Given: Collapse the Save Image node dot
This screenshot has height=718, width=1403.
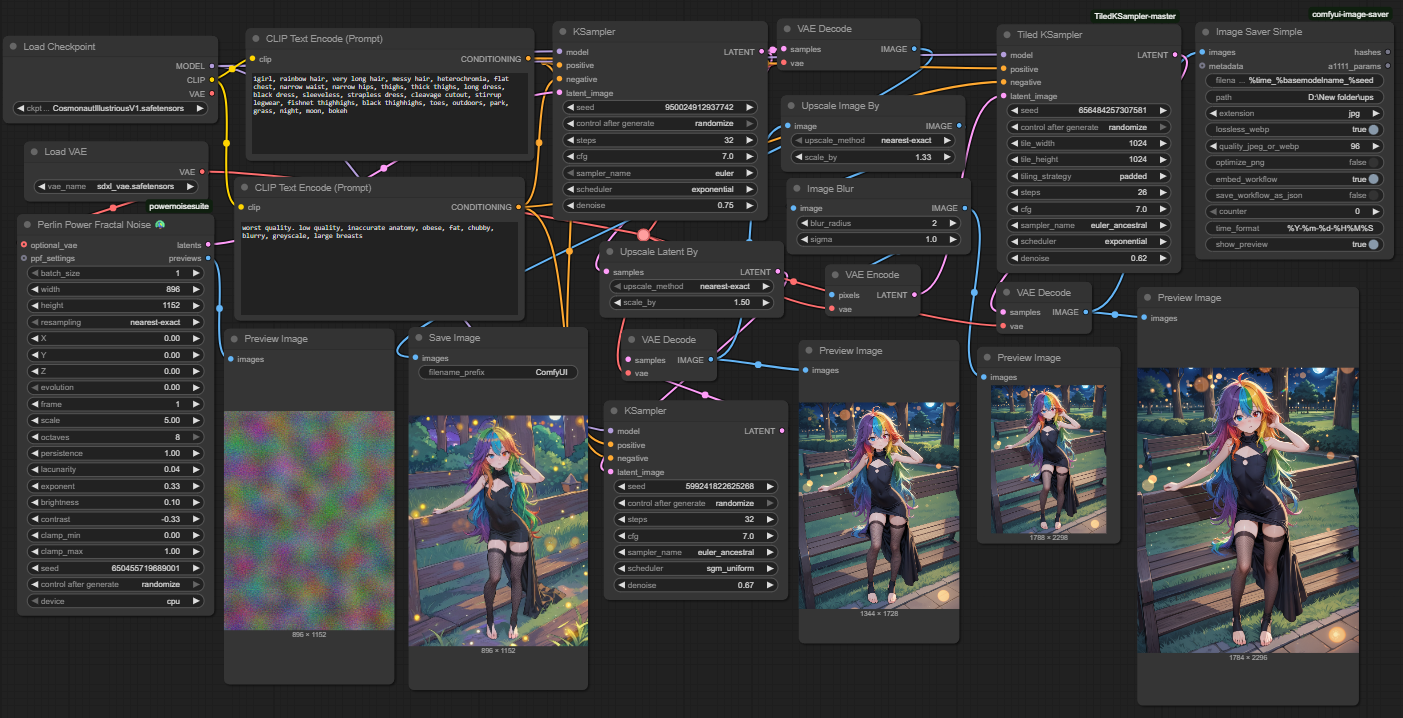Looking at the screenshot, I should (x=419, y=338).
